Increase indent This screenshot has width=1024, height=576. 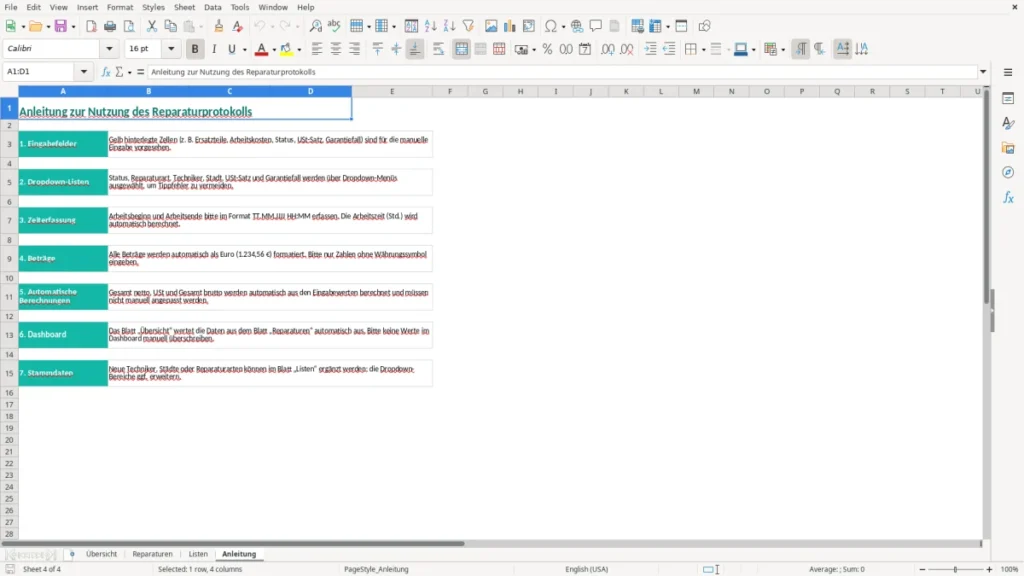[x=650, y=49]
